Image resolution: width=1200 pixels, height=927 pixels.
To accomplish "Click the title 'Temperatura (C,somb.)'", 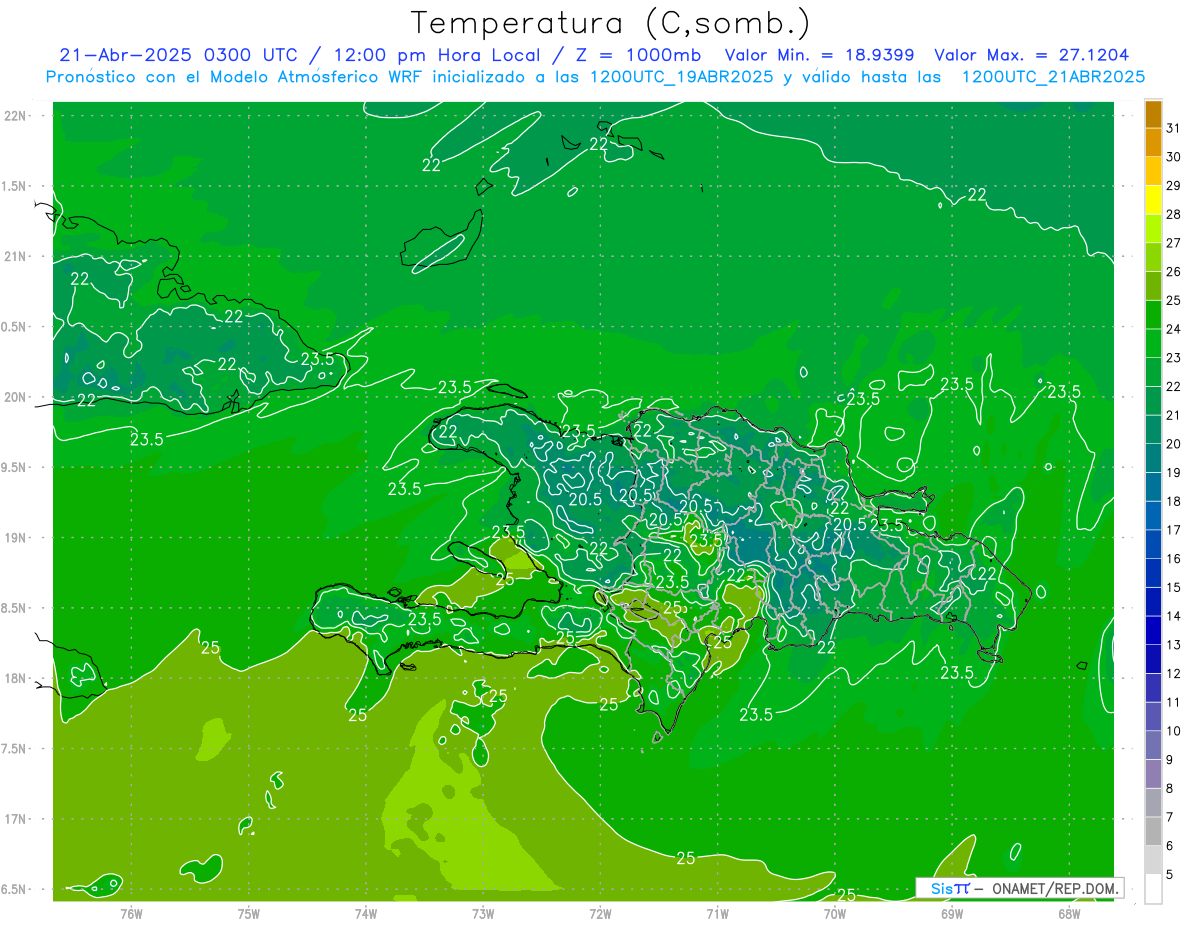I will click(611, 23).
